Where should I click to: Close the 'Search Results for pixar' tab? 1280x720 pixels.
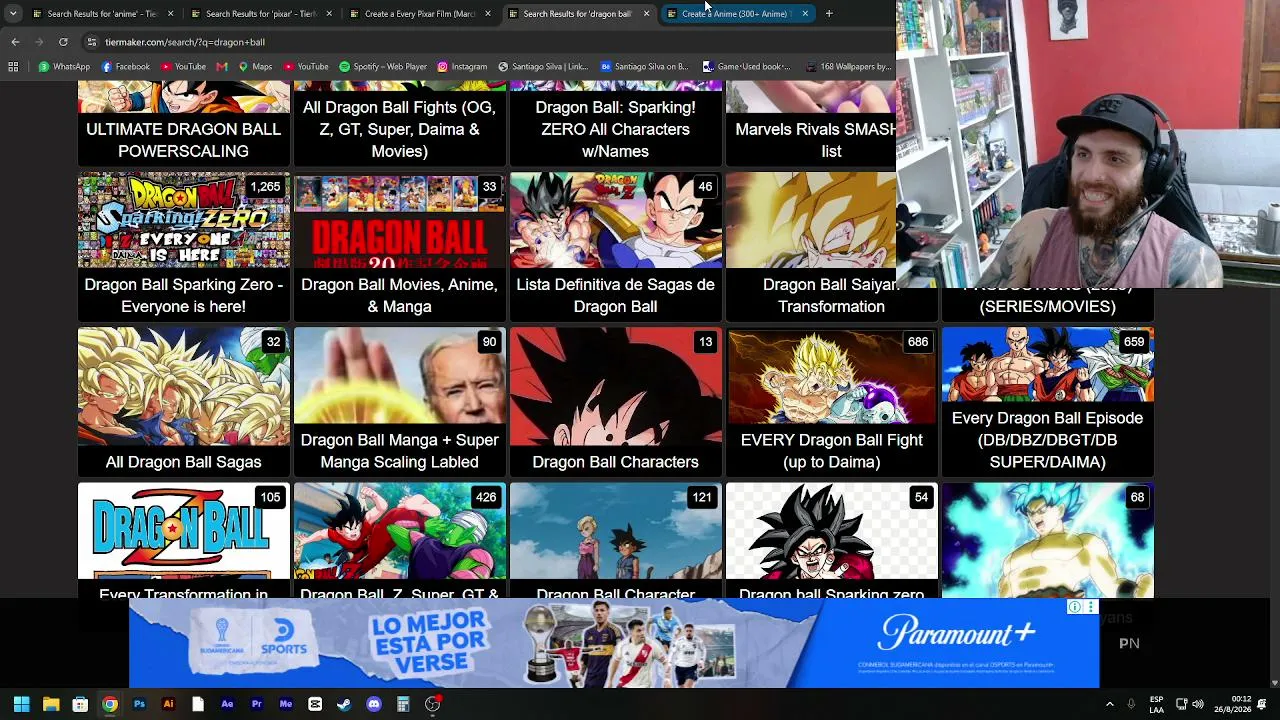coord(329,14)
